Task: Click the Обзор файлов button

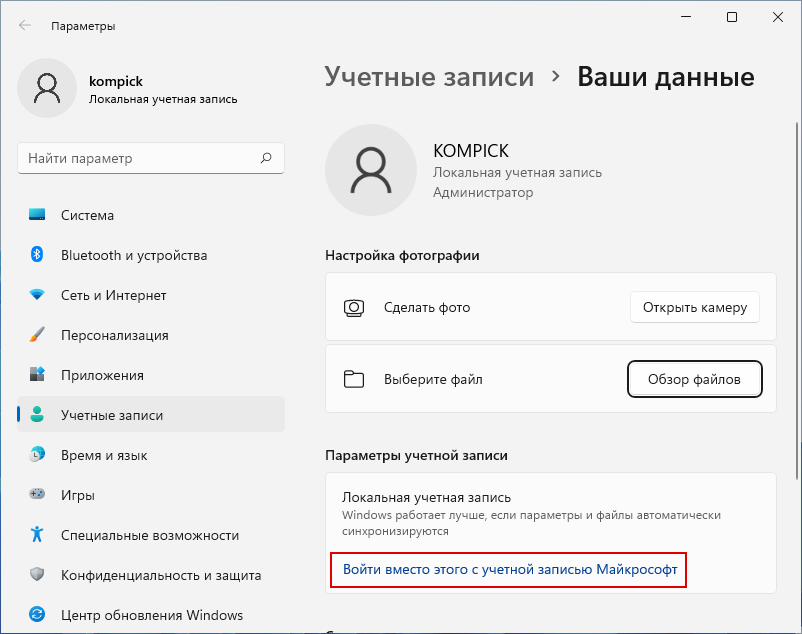Action: [x=695, y=379]
